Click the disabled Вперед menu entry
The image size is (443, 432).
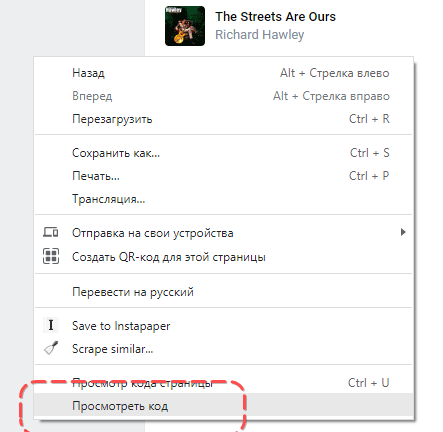pyautogui.click(x=224, y=96)
